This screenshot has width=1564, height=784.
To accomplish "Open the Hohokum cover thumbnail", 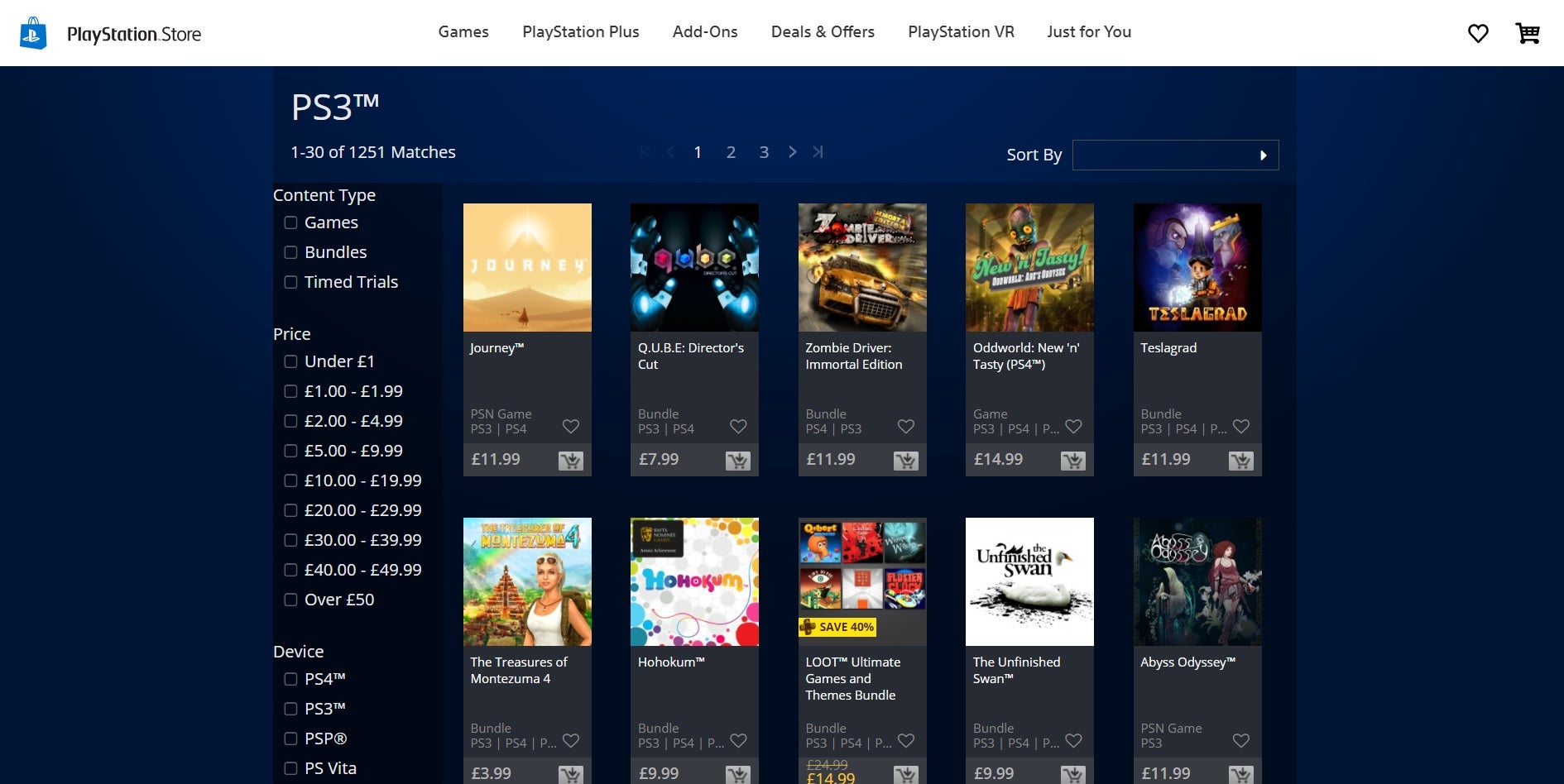I will click(694, 581).
